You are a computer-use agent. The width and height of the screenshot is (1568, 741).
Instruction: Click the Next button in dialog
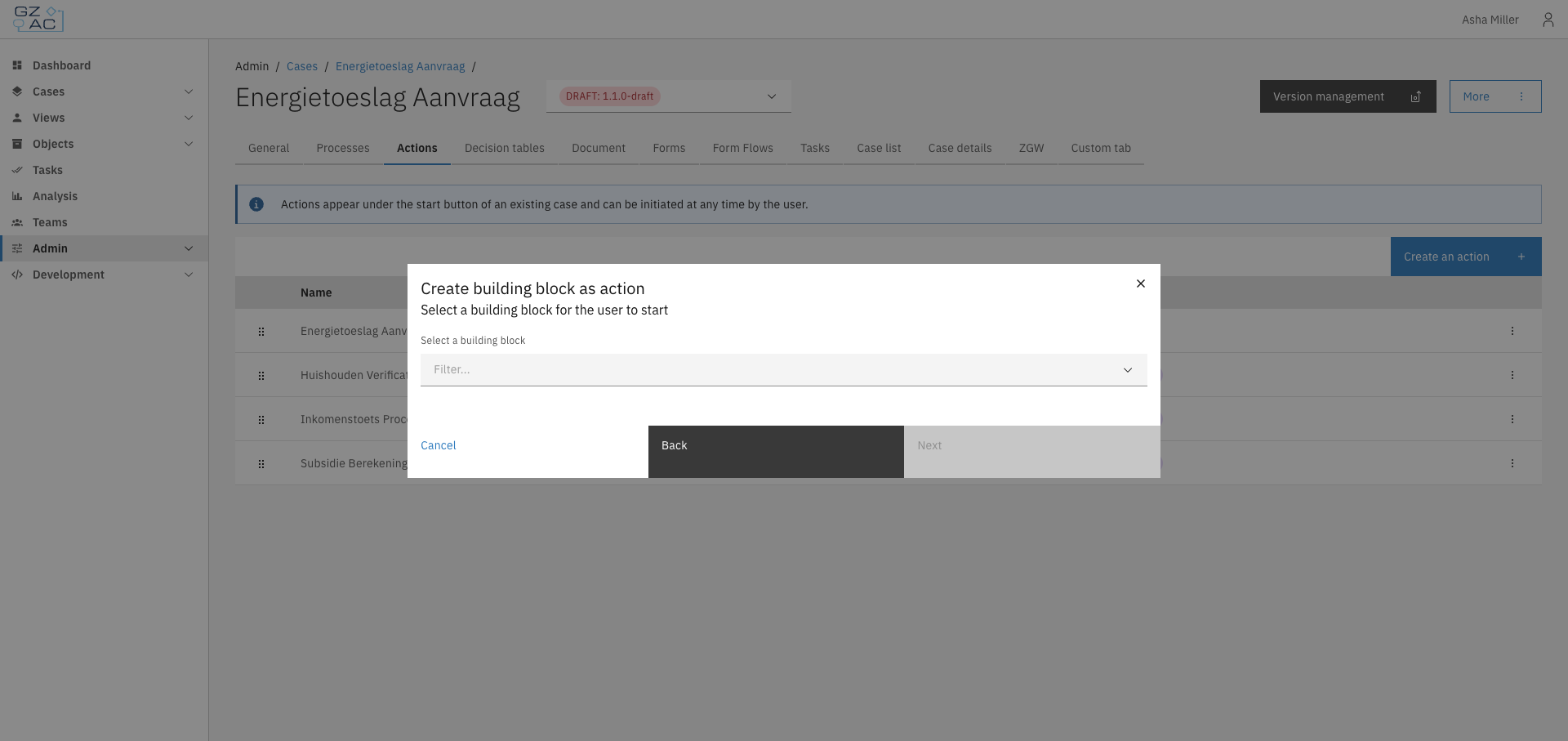[1032, 452]
